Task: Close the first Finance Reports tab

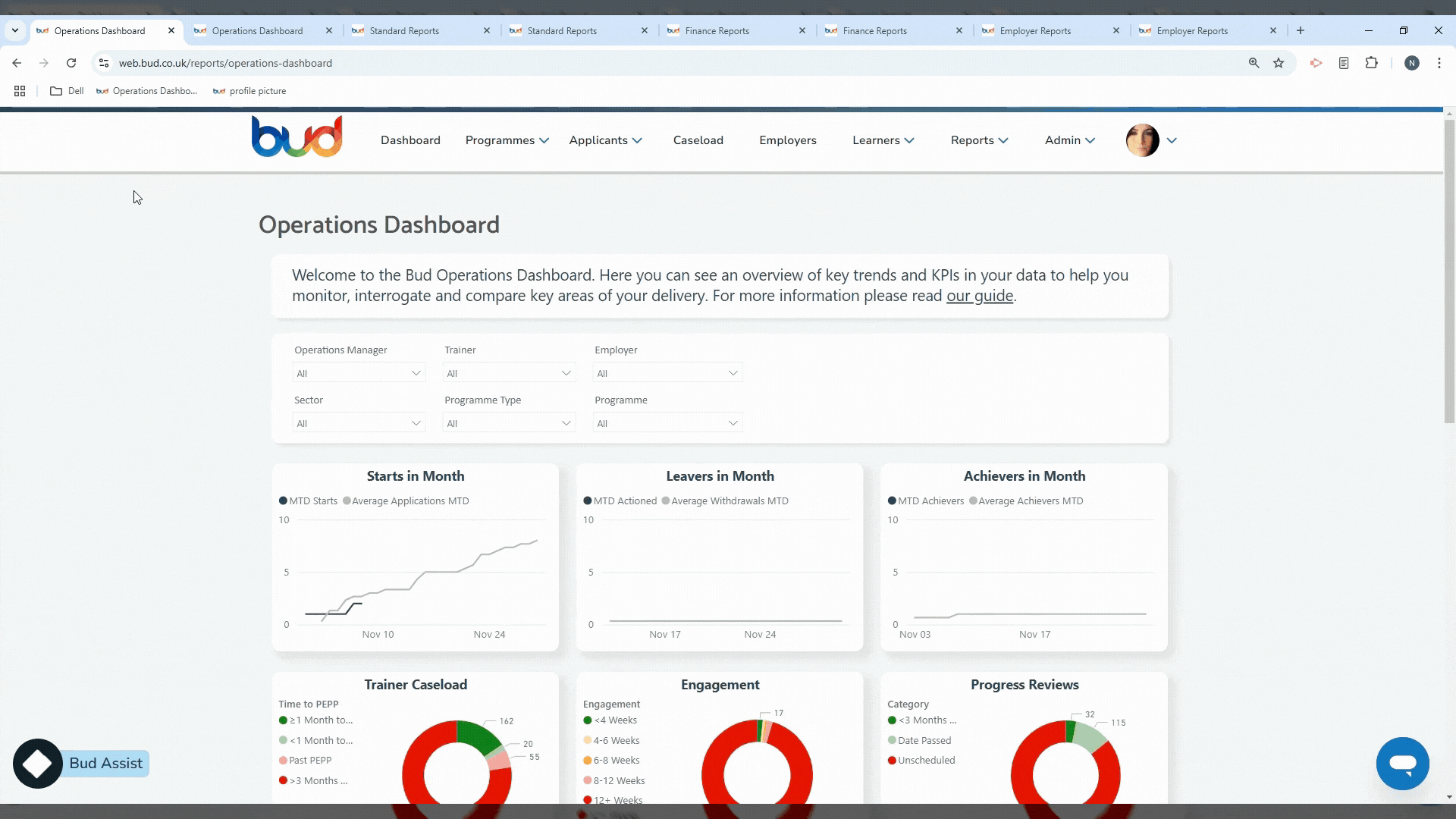Action: pos(802,31)
